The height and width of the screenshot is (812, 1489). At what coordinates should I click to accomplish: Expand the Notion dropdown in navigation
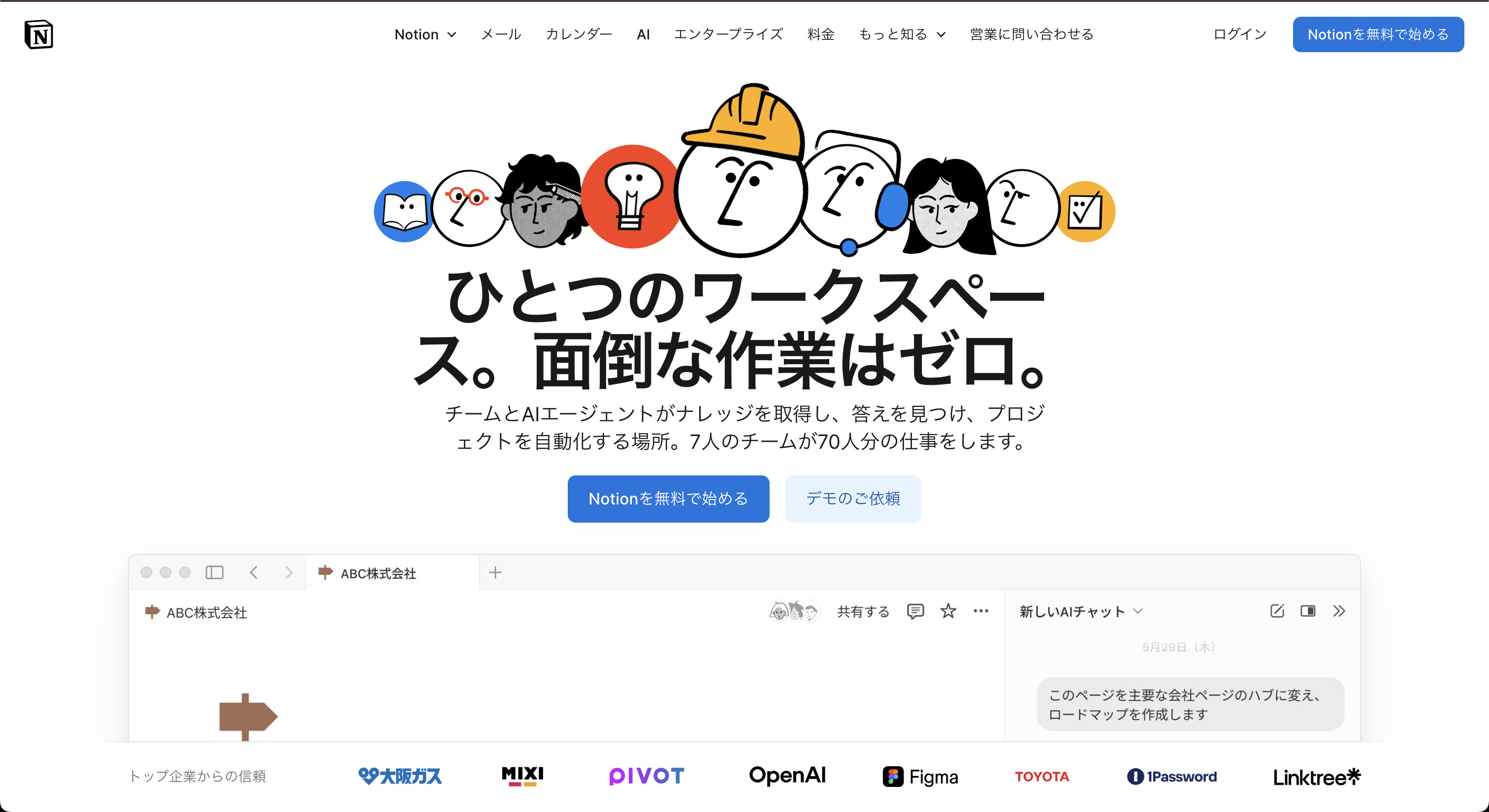(x=425, y=34)
